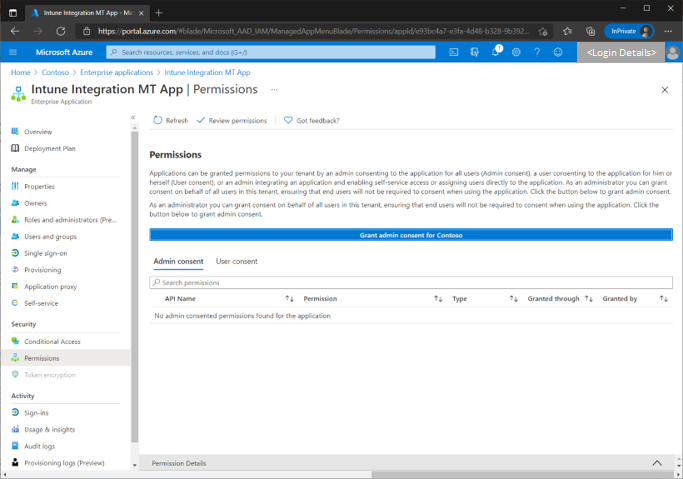Open browser settings and more menu
The image size is (683, 479).
point(668,31)
